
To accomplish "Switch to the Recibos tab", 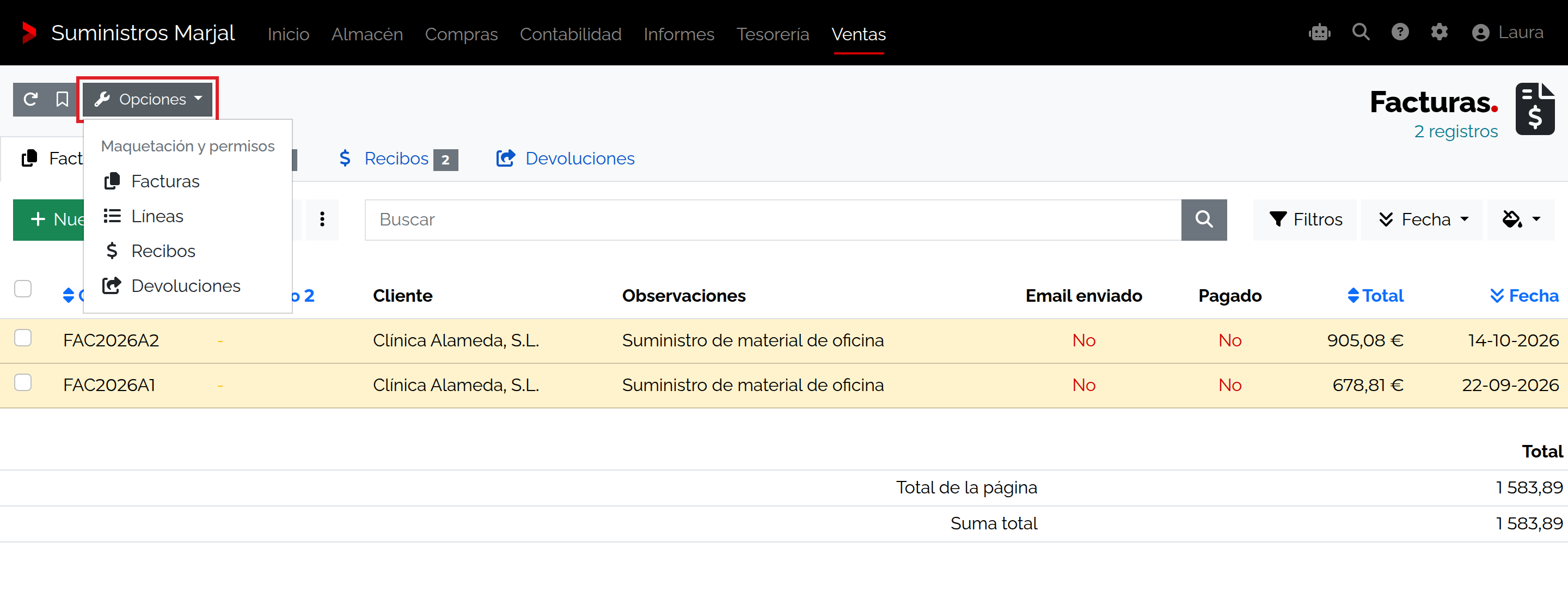I will 398,159.
